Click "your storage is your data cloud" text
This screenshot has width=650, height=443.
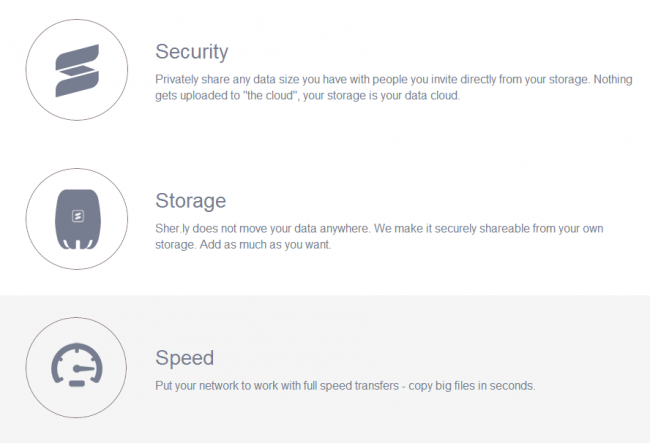tap(381, 96)
